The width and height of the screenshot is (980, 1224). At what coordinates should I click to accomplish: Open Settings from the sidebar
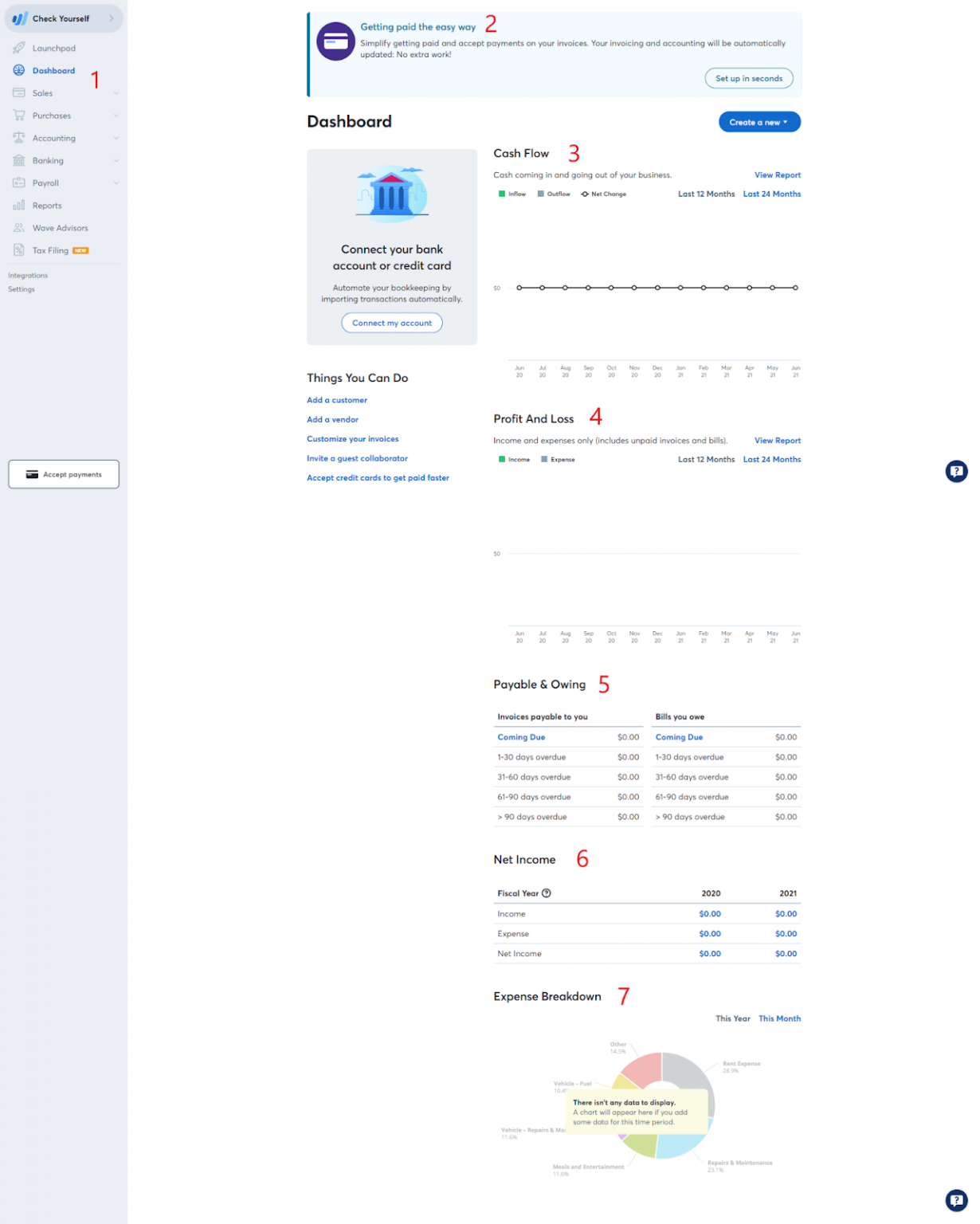pos(22,288)
